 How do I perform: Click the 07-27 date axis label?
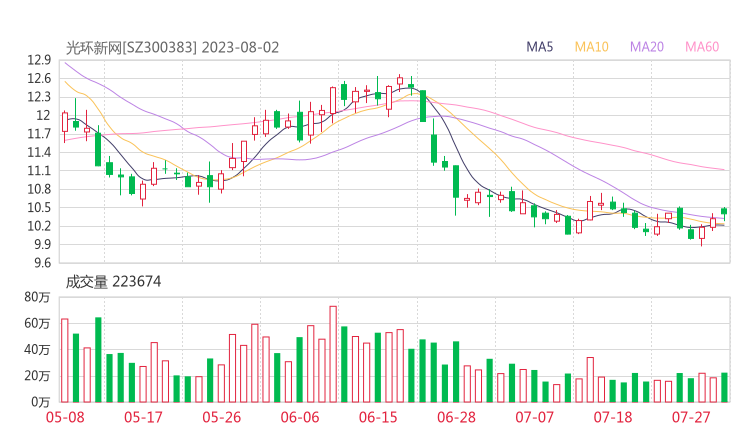click(691, 417)
